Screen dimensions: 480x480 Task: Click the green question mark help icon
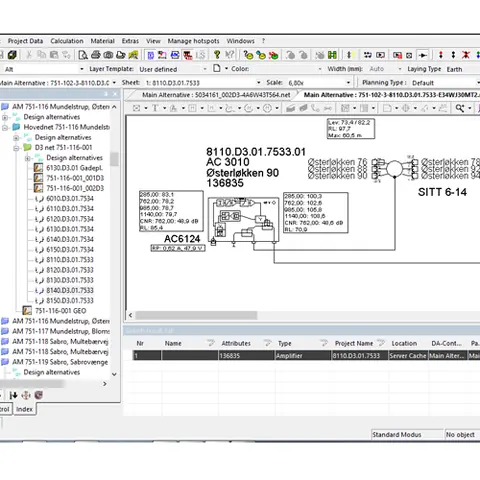tap(217, 55)
